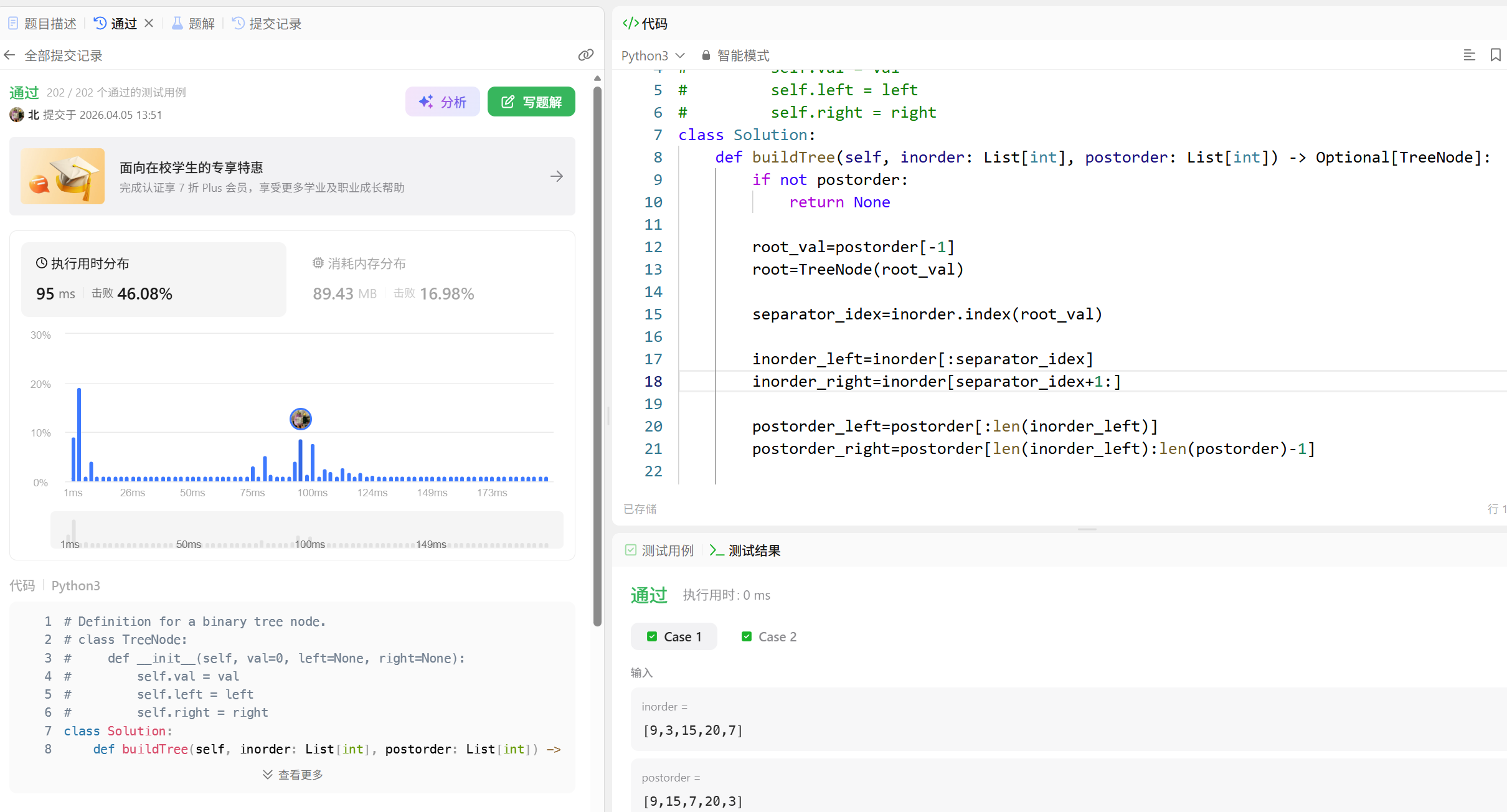This screenshot has width=1507, height=812.
Task: Click the submitter's avatar next to 北
Action: (x=17, y=115)
